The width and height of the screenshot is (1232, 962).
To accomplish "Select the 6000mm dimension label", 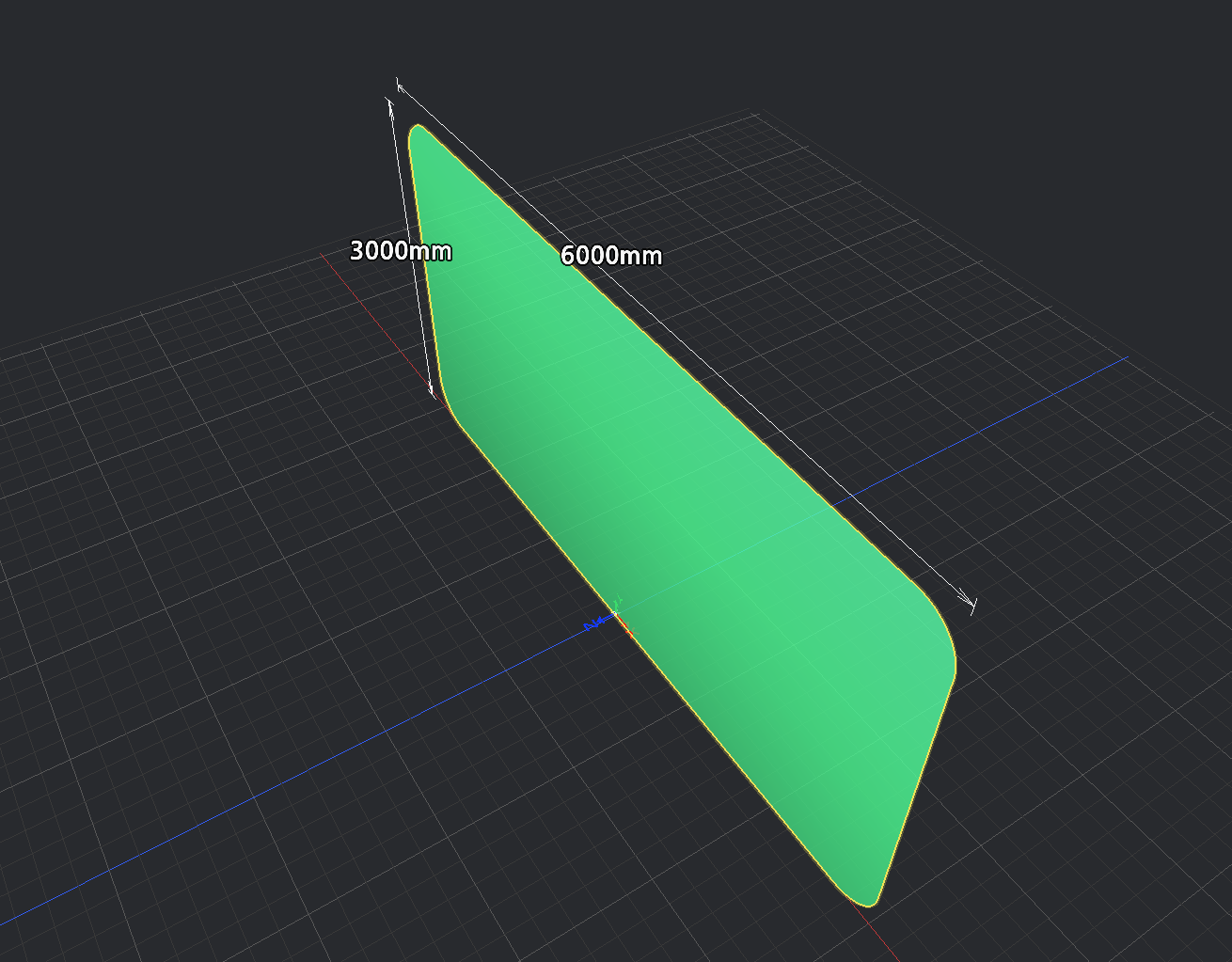I will 611,255.
